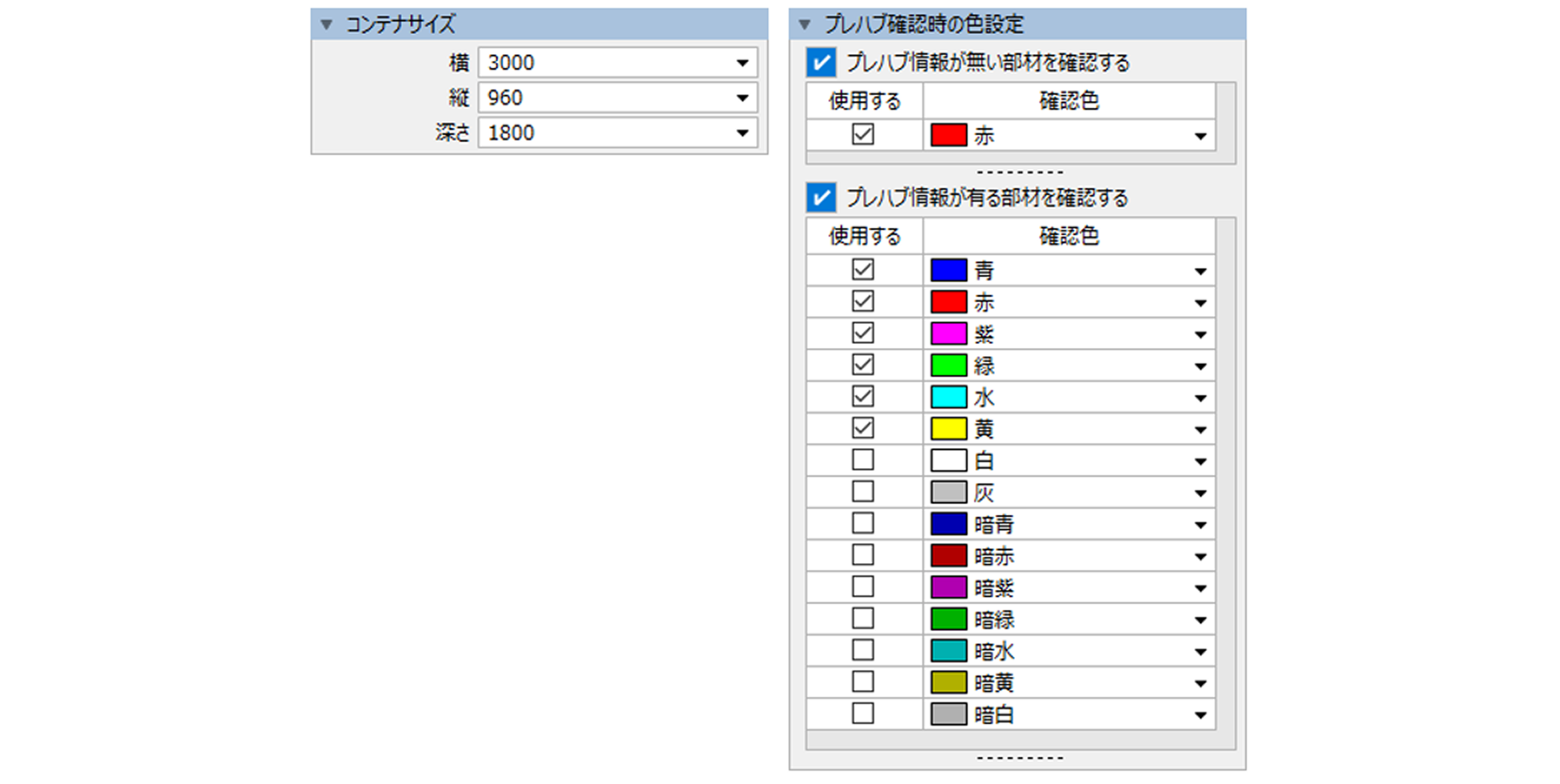The image size is (1560, 784).
Task: Select the 確認色 column header in the lower table
Action: (x=1068, y=236)
